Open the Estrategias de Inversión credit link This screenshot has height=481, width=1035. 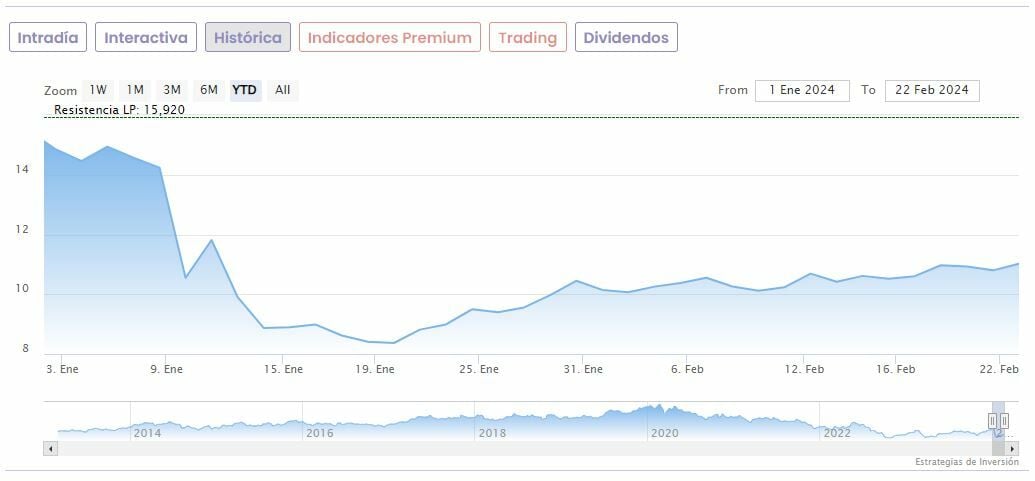tap(966, 462)
